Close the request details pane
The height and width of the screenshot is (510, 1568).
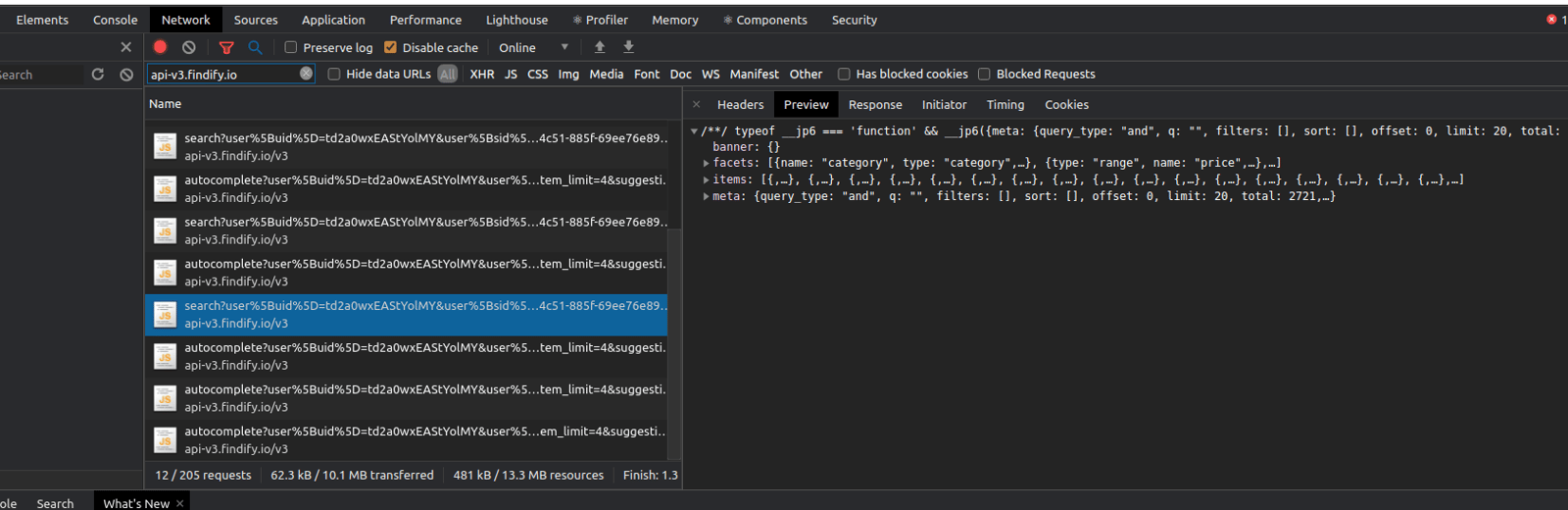(x=696, y=104)
